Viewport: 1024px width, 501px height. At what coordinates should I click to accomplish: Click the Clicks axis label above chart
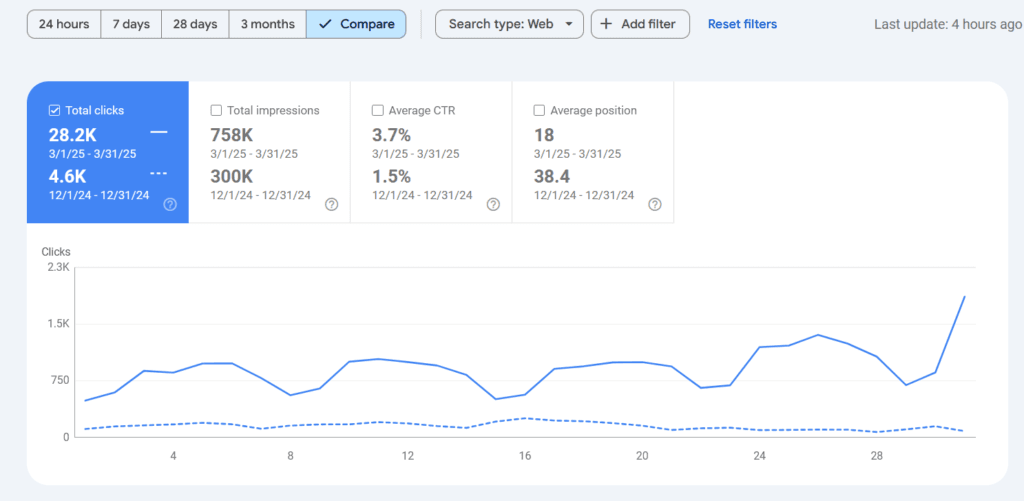[x=56, y=251]
